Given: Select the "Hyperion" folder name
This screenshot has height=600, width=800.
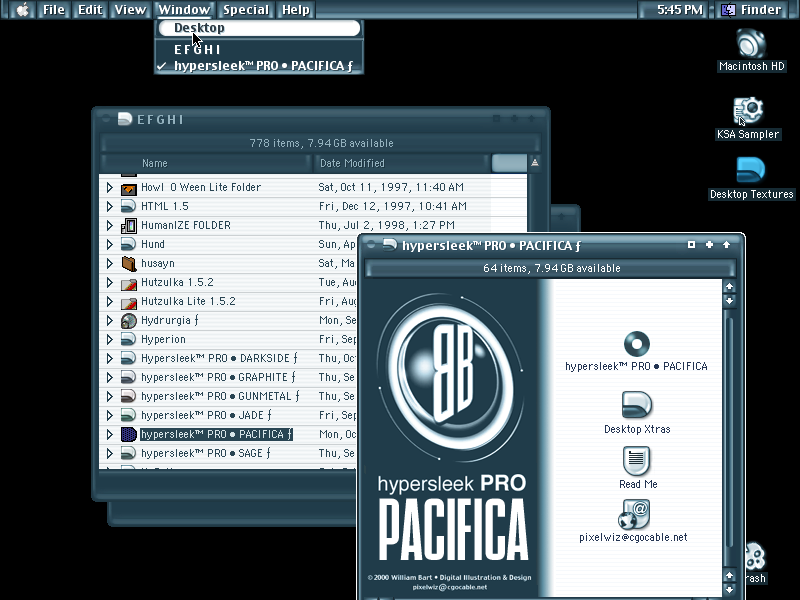Looking at the screenshot, I should pyautogui.click(x=163, y=339).
